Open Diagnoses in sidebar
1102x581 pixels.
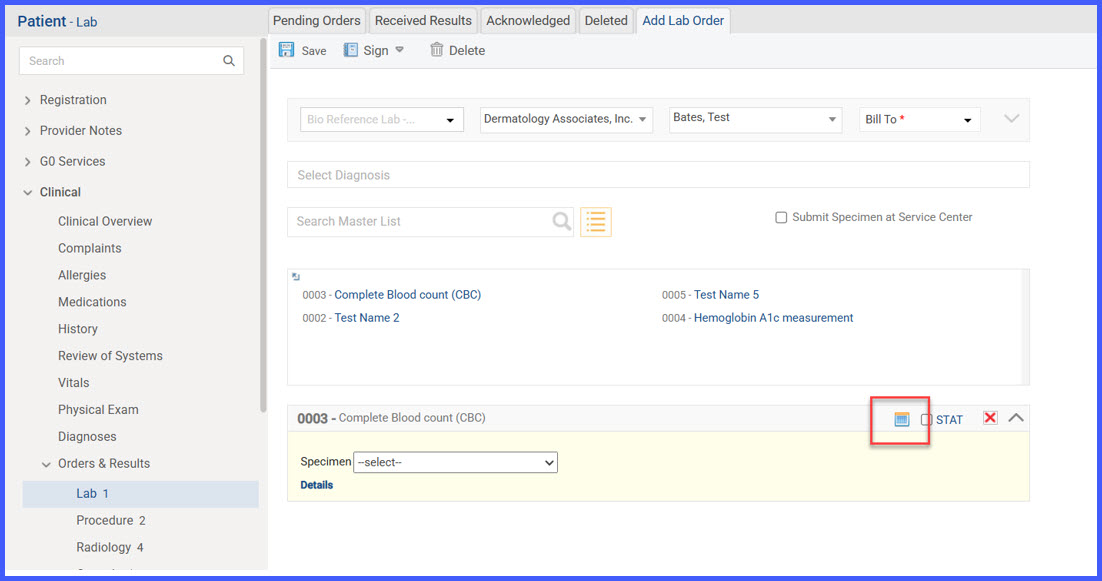pyautogui.click(x=87, y=437)
